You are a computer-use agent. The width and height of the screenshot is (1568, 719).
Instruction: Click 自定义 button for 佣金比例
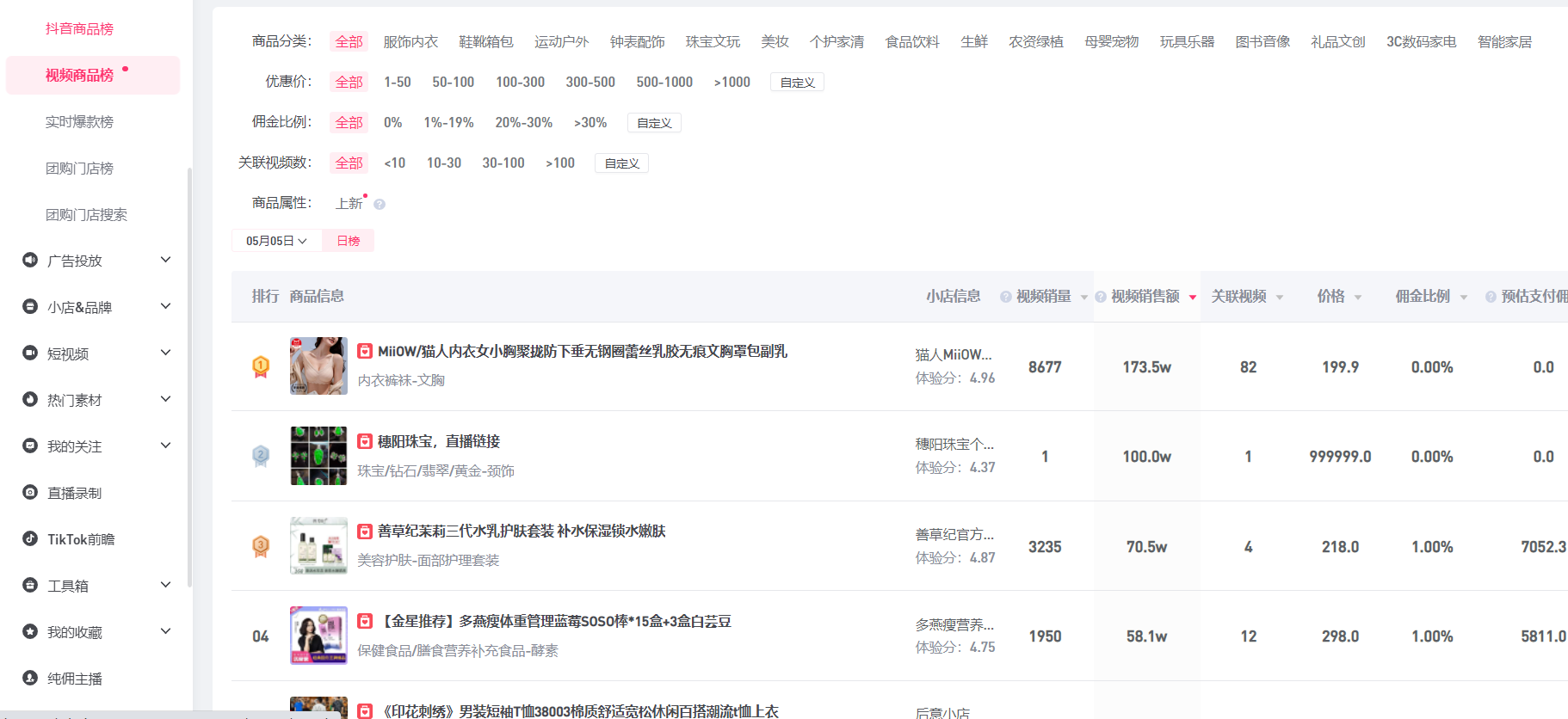[654, 123]
